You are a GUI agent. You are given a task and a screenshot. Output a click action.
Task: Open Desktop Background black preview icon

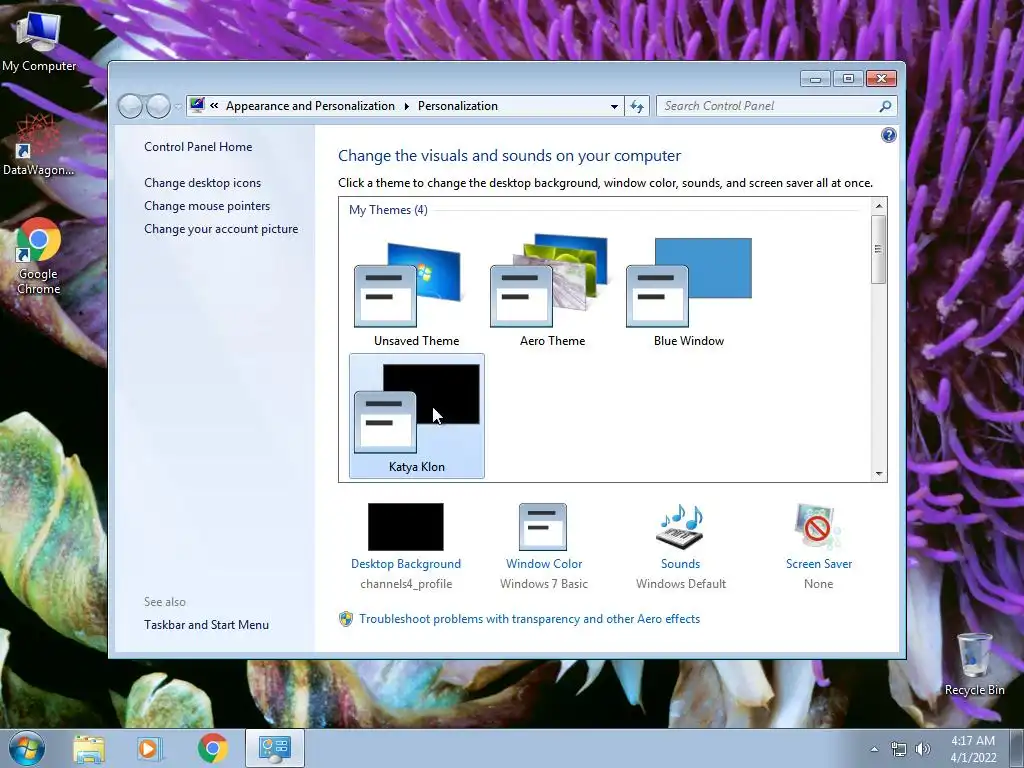(x=406, y=526)
